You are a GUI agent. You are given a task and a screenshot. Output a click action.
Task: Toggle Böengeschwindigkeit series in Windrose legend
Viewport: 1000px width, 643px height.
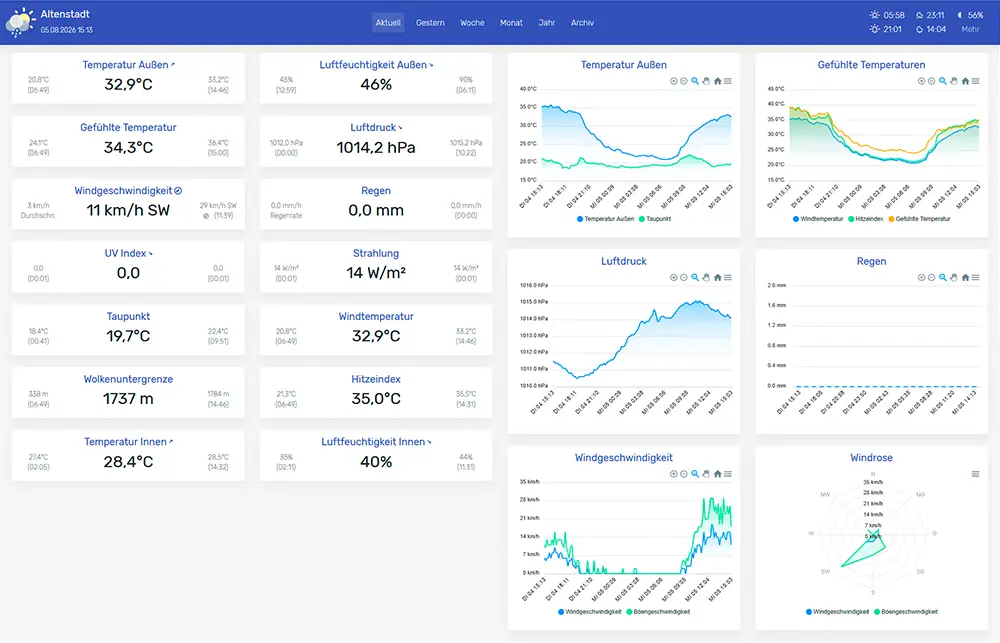click(906, 612)
